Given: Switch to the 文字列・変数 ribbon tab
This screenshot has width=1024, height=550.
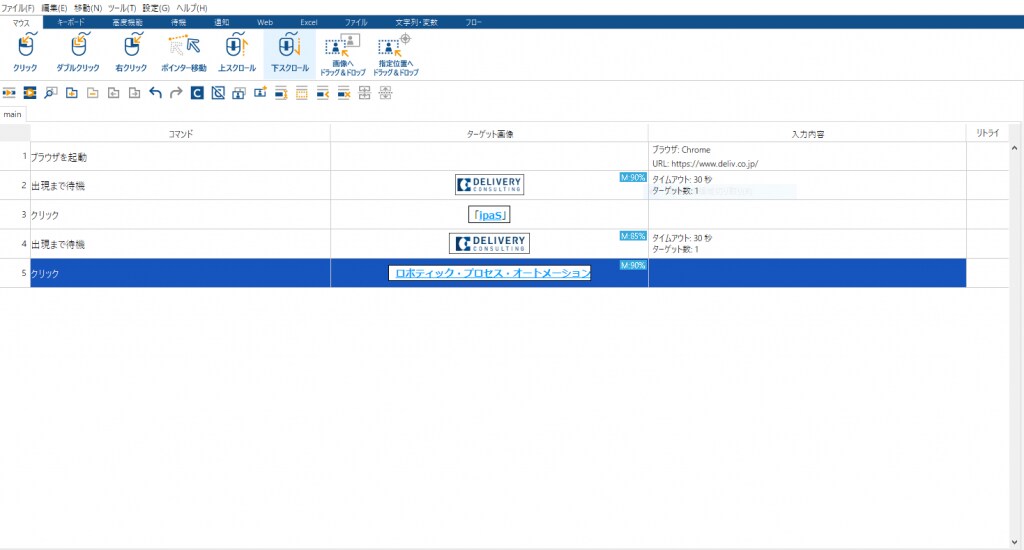Looking at the screenshot, I should (417, 22).
